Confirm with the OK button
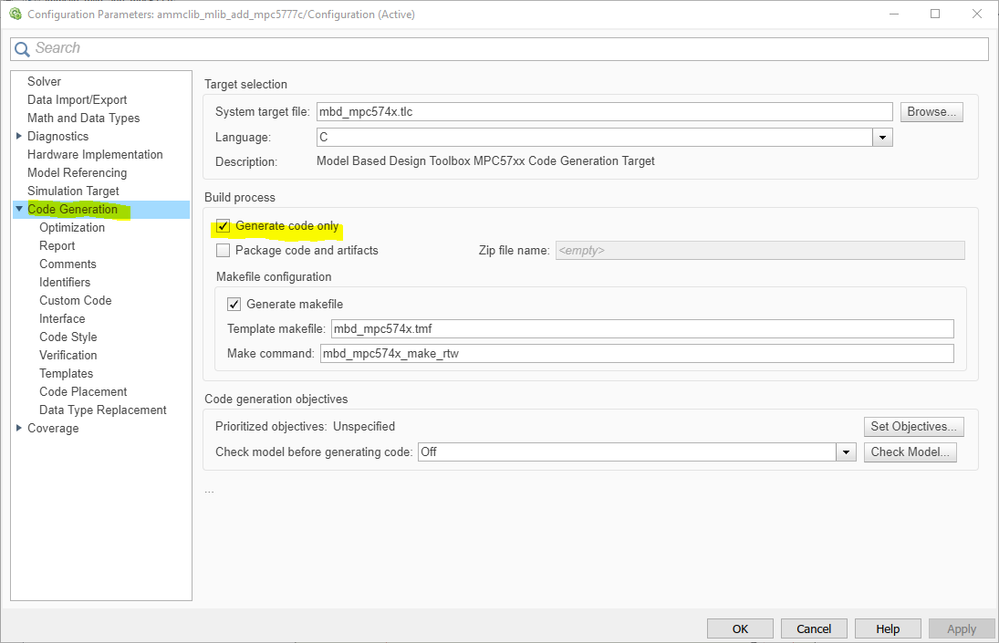This screenshot has width=999, height=643. click(740, 629)
